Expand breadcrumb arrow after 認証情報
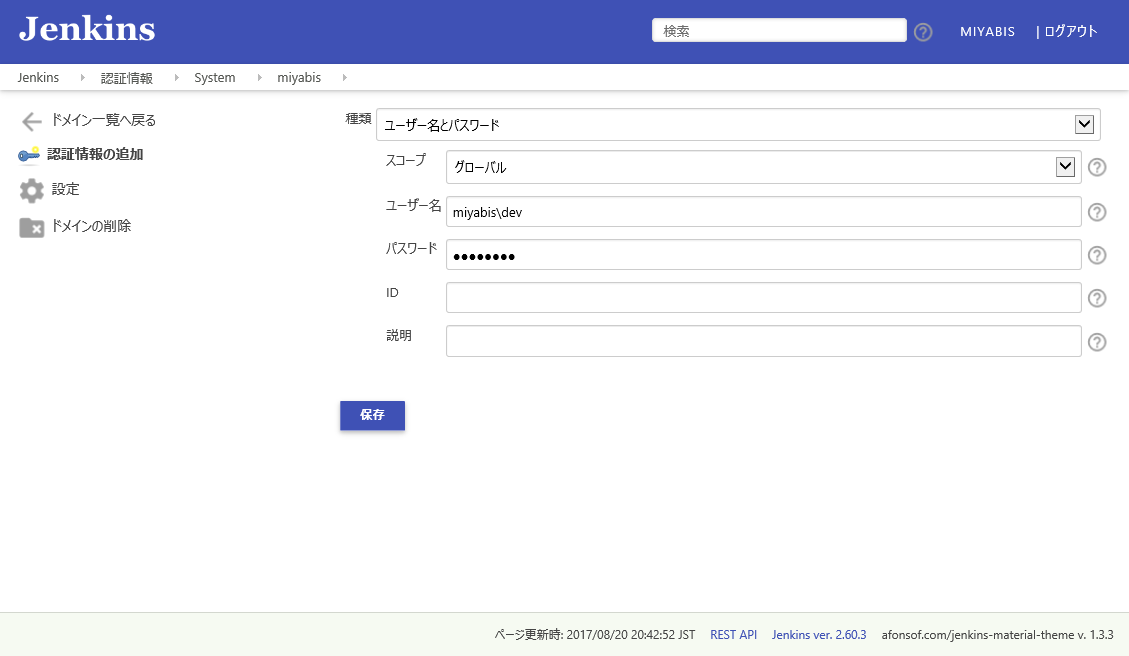Viewport: 1129px width, 656px height. (176, 77)
